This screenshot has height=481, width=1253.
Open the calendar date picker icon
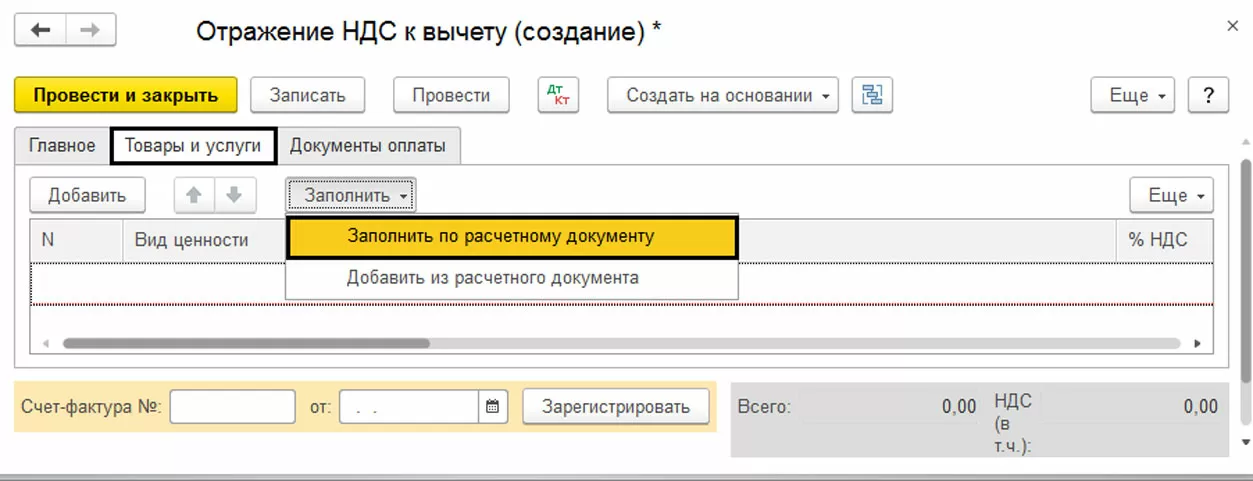pos(492,407)
